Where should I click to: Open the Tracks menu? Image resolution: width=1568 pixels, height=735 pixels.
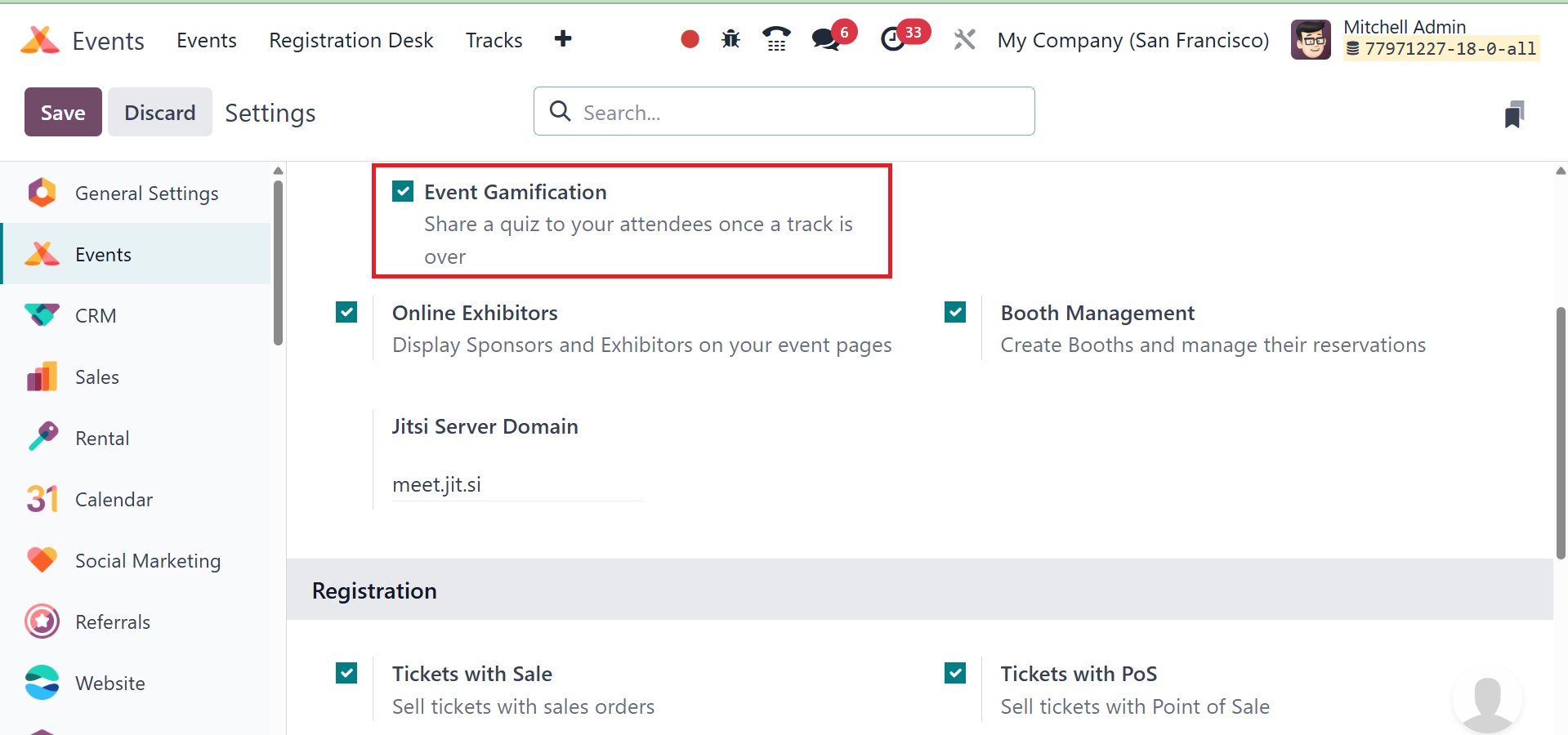494,40
